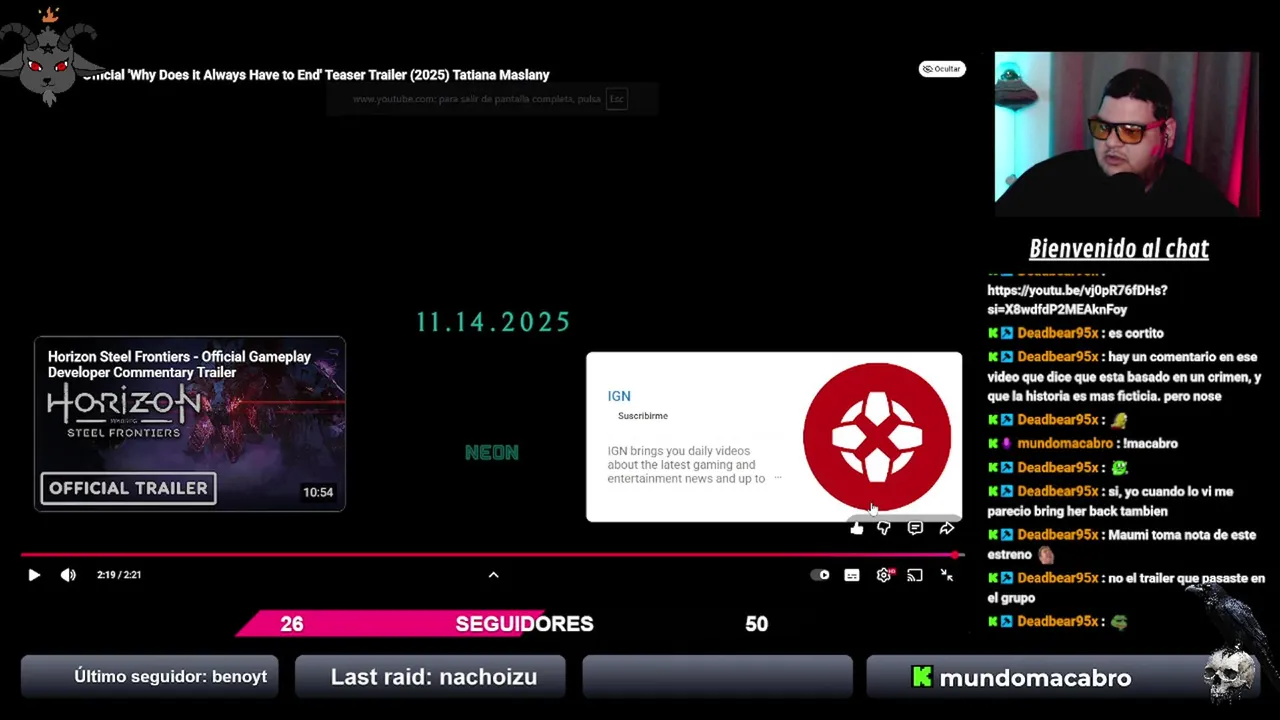Like the video with the thumbs-up icon
The width and height of the screenshot is (1280, 720).
pos(857,528)
